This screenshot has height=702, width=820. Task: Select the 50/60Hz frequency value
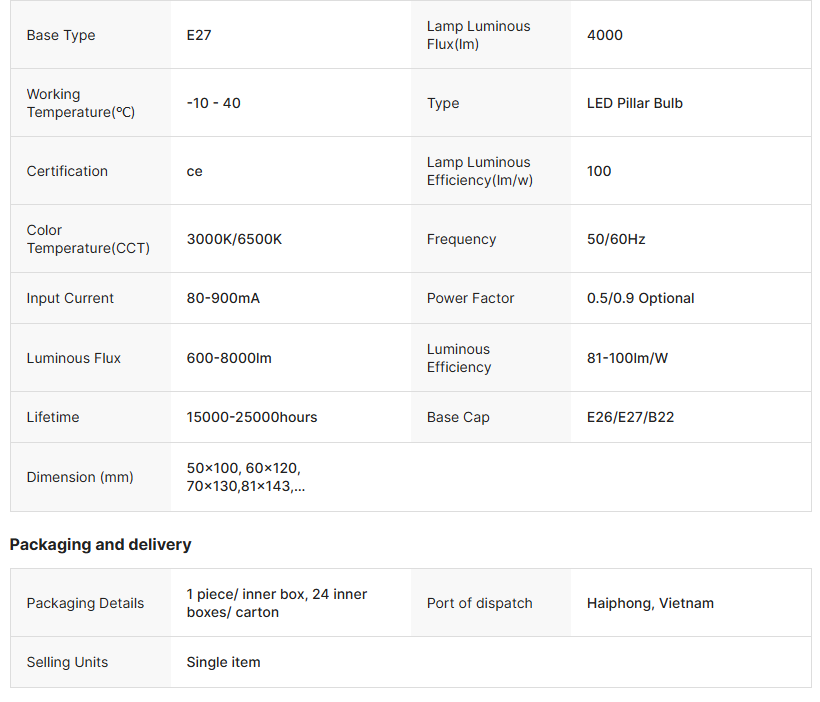tap(616, 239)
